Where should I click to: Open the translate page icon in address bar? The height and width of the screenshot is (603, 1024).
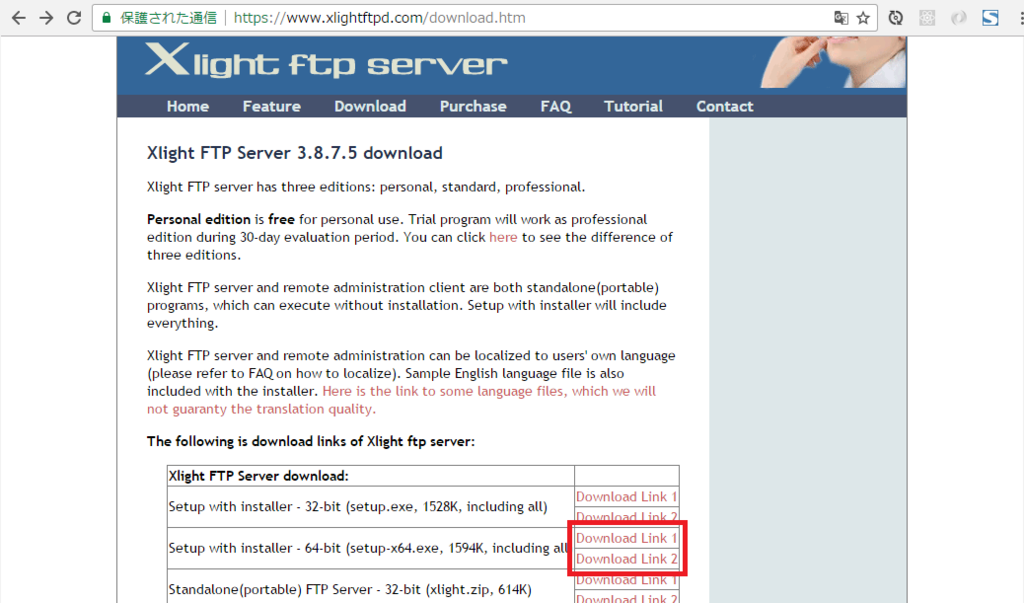[x=841, y=18]
